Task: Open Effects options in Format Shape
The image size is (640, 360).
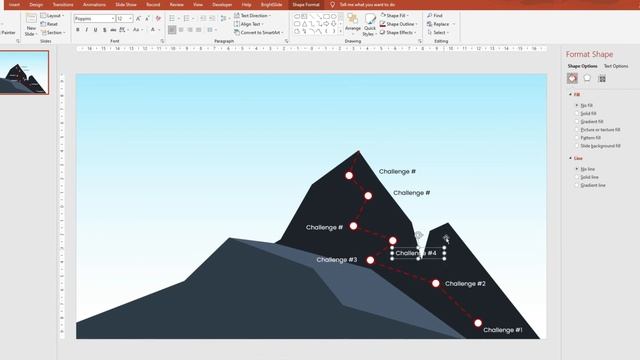Action: (587, 78)
